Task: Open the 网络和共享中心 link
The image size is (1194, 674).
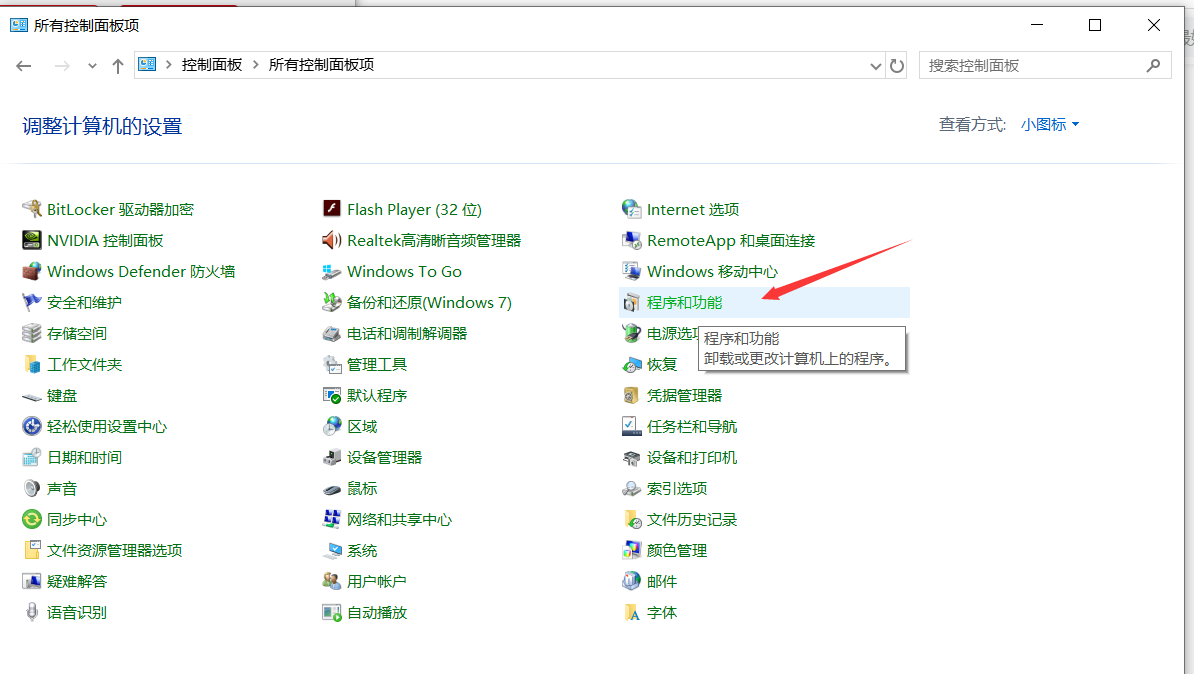Action: pyautogui.click(x=399, y=519)
